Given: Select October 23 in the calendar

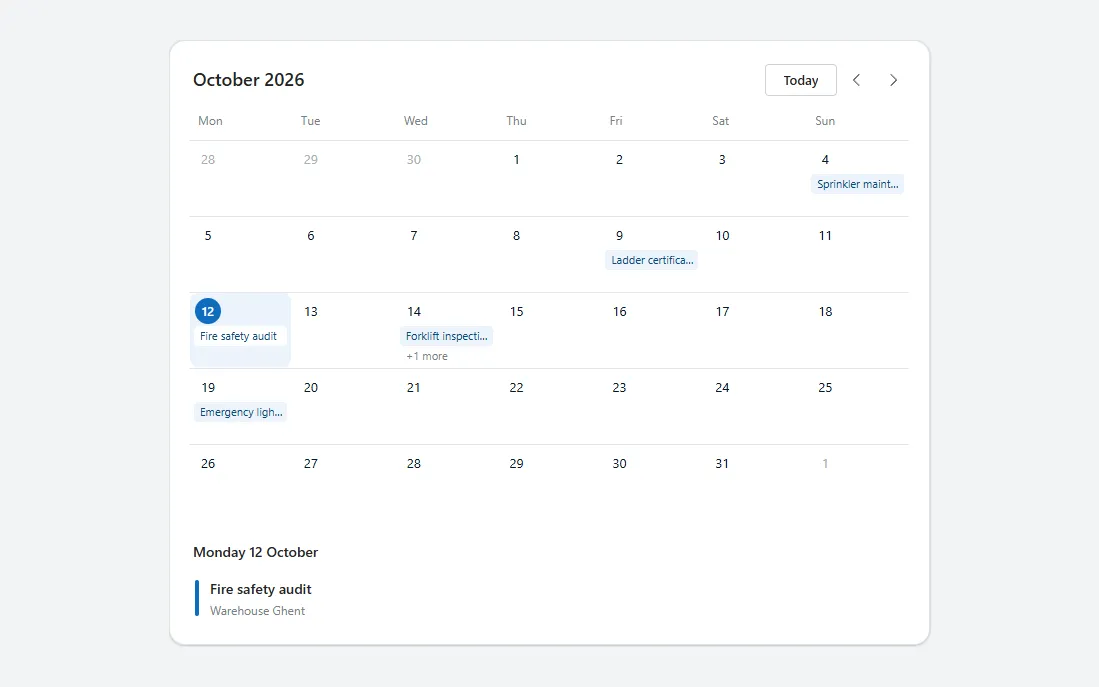Looking at the screenshot, I should [x=619, y=388].
